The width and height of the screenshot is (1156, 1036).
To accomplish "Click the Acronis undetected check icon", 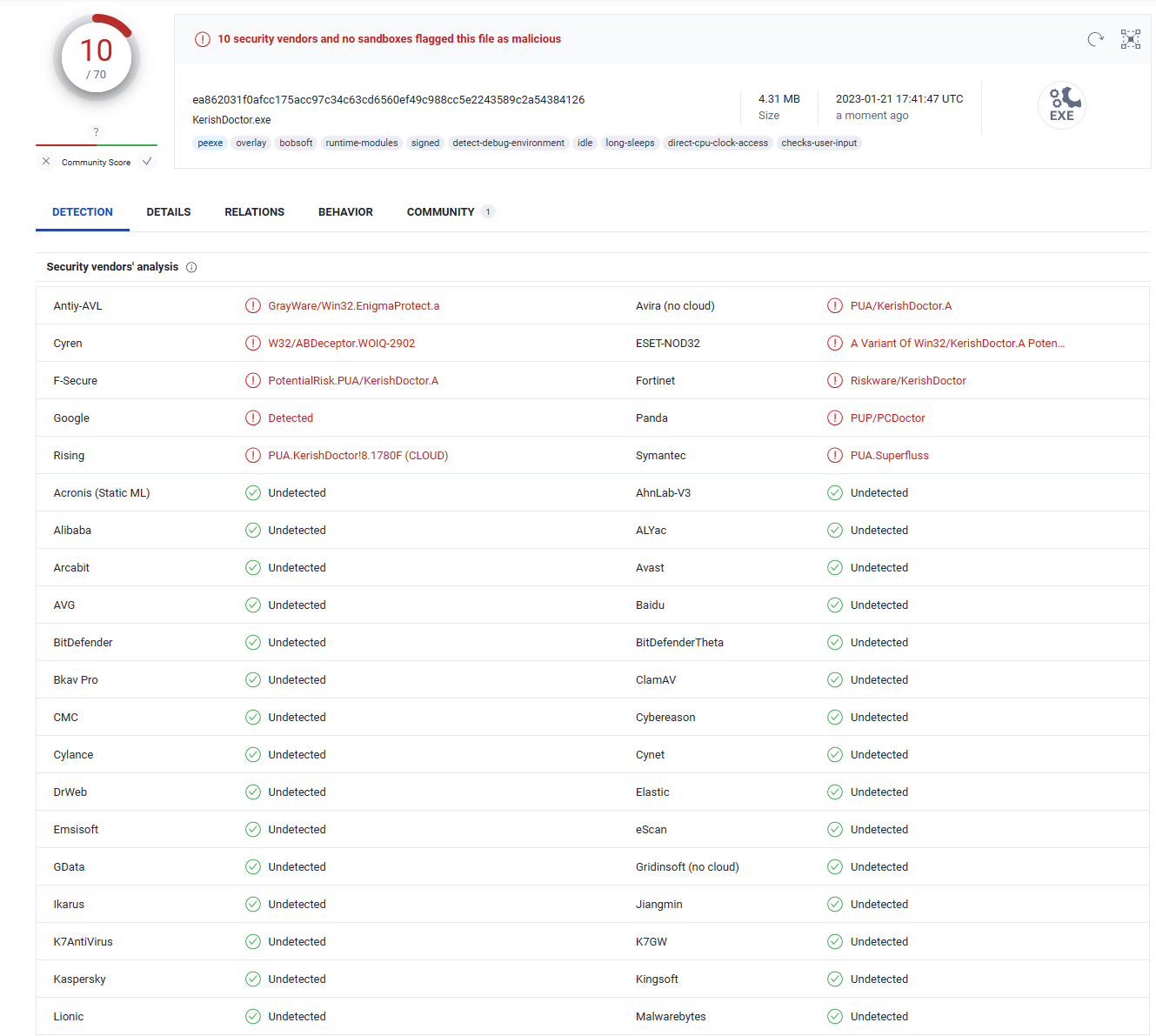I will (253, 493).
